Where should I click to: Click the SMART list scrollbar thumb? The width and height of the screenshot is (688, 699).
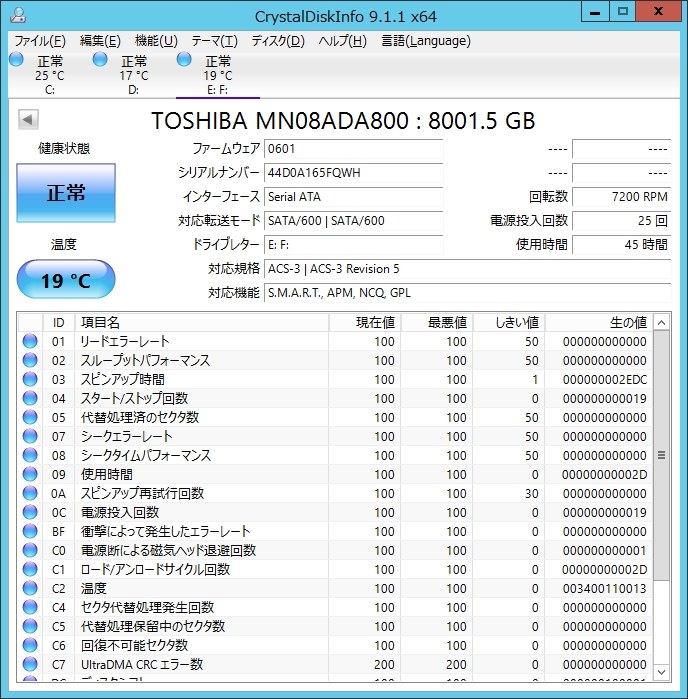[662, 455]
